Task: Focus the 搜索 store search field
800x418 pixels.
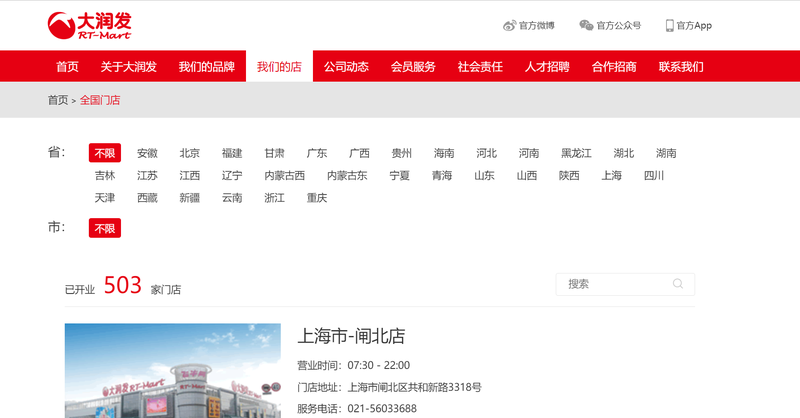Action: [x=625, y=284]
